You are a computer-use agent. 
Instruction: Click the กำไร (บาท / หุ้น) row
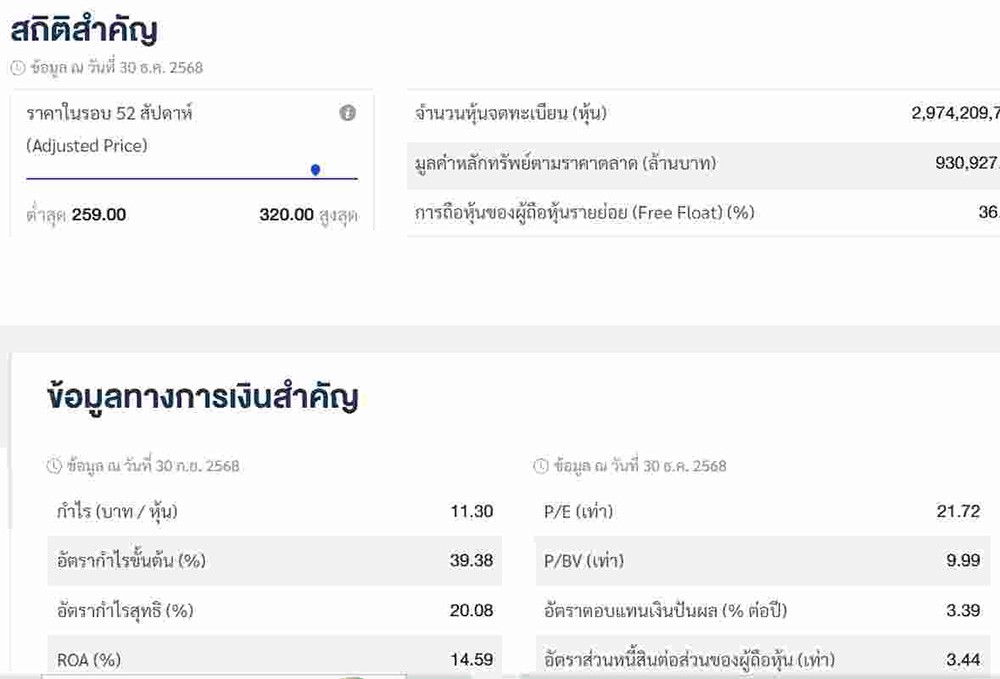tap(118, 511)
